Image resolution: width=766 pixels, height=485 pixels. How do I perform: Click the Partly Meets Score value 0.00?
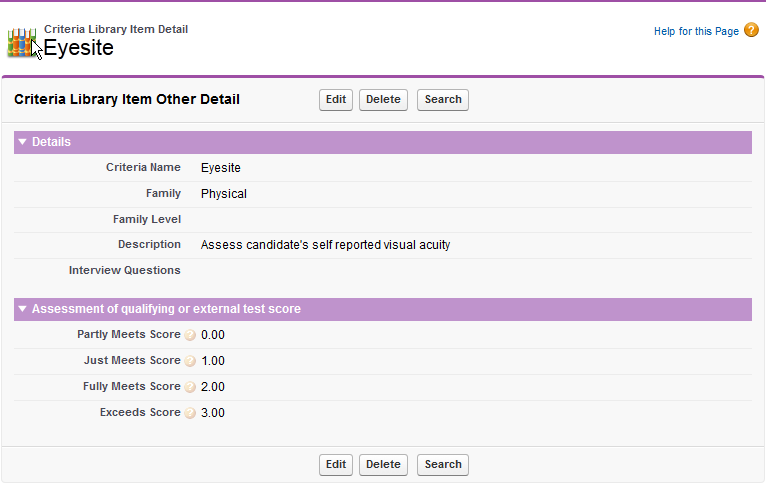coord(213,335)
